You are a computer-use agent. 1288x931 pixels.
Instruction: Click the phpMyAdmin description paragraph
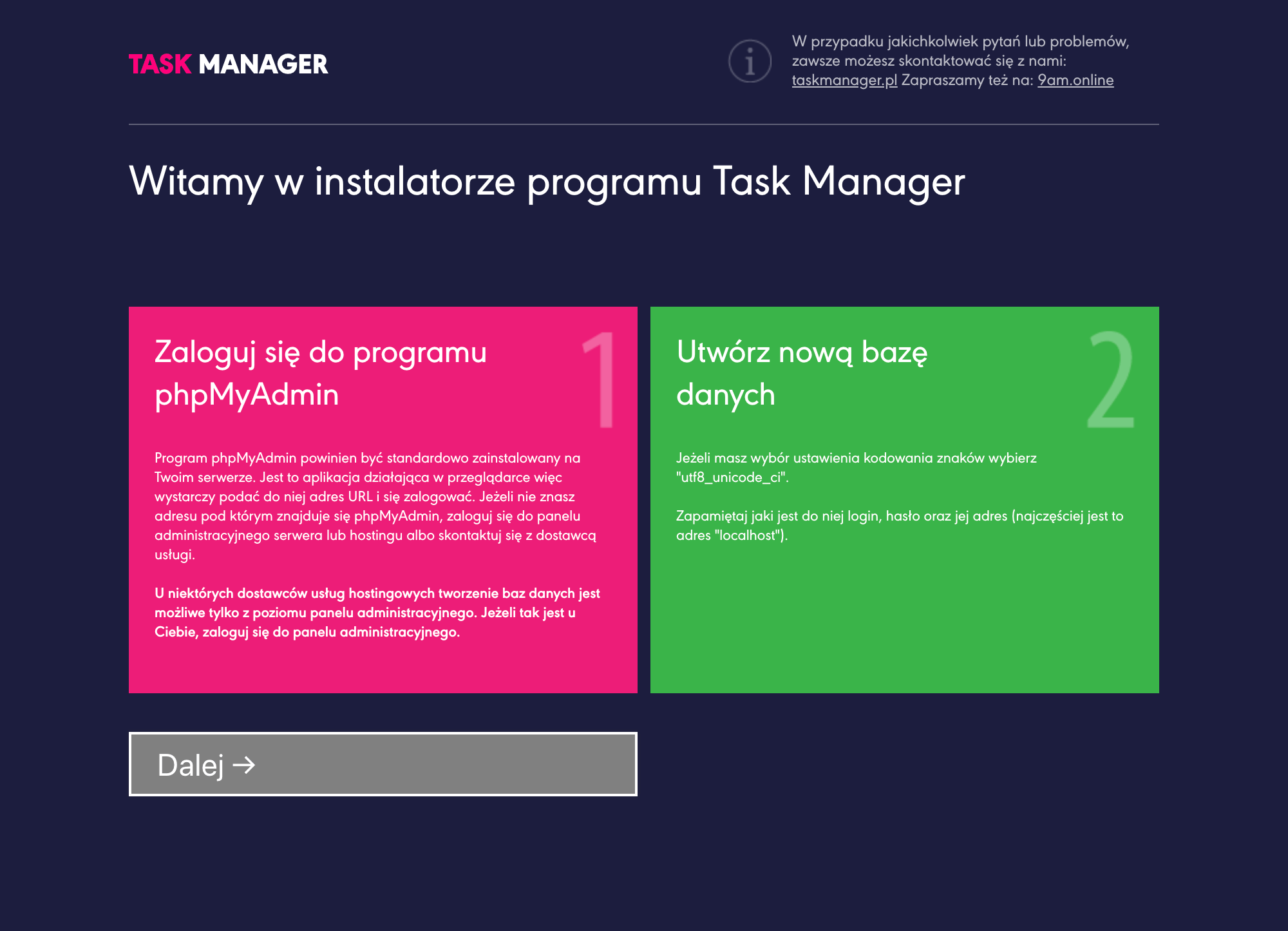coord(375,506)
